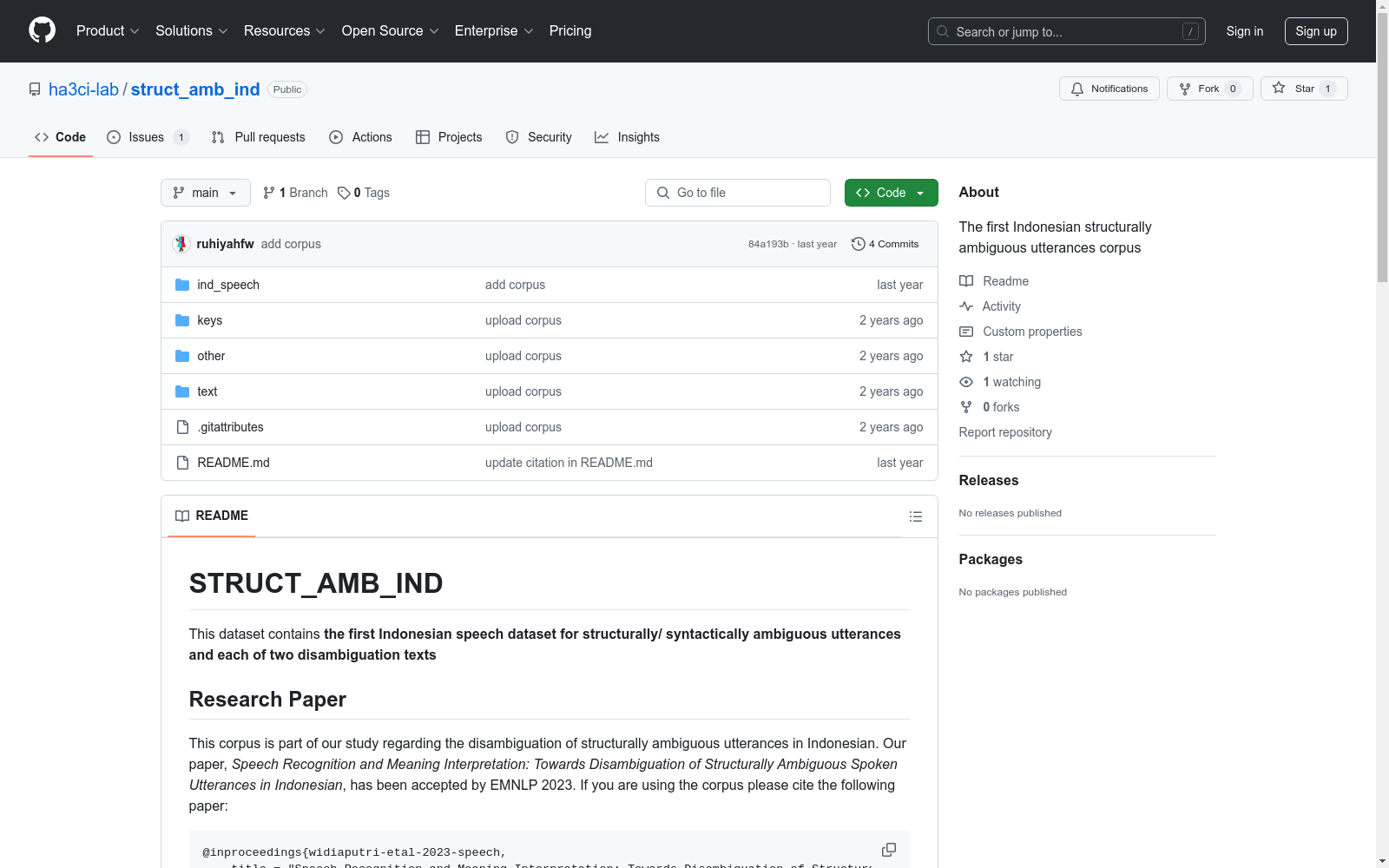The height and width of the screenshot is (868, 1389).
Task: Open the add corpus commit message in header
Action: pos(291,244)
